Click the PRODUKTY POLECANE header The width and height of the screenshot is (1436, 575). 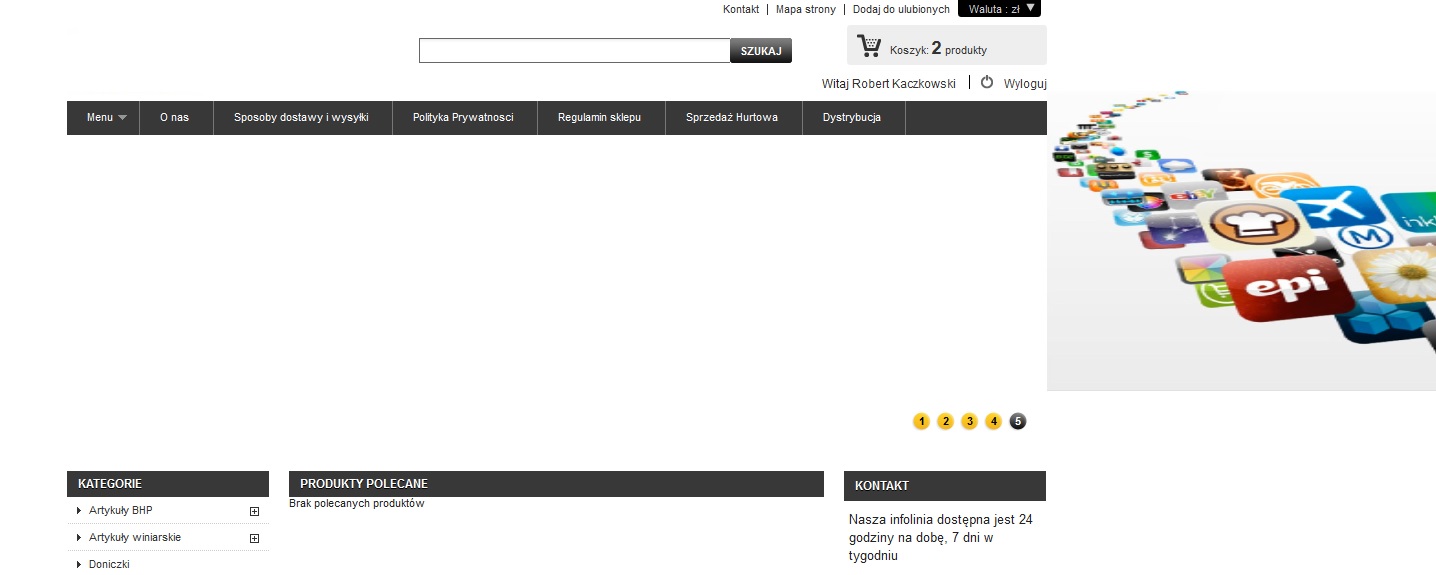(x=556, y=484)
